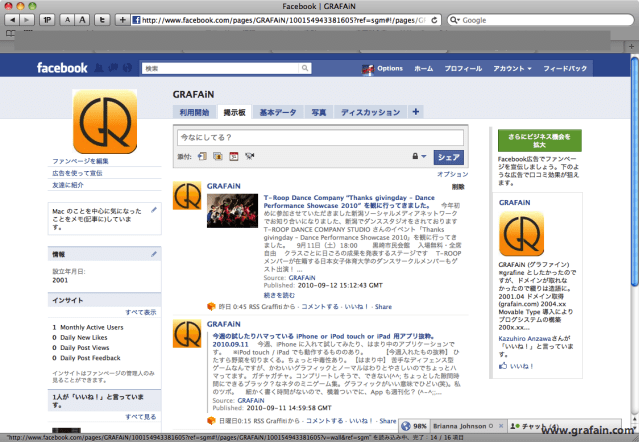Attach a link with the first attachment icon
This screenshot has width=639, height=442.
point(202,156)
